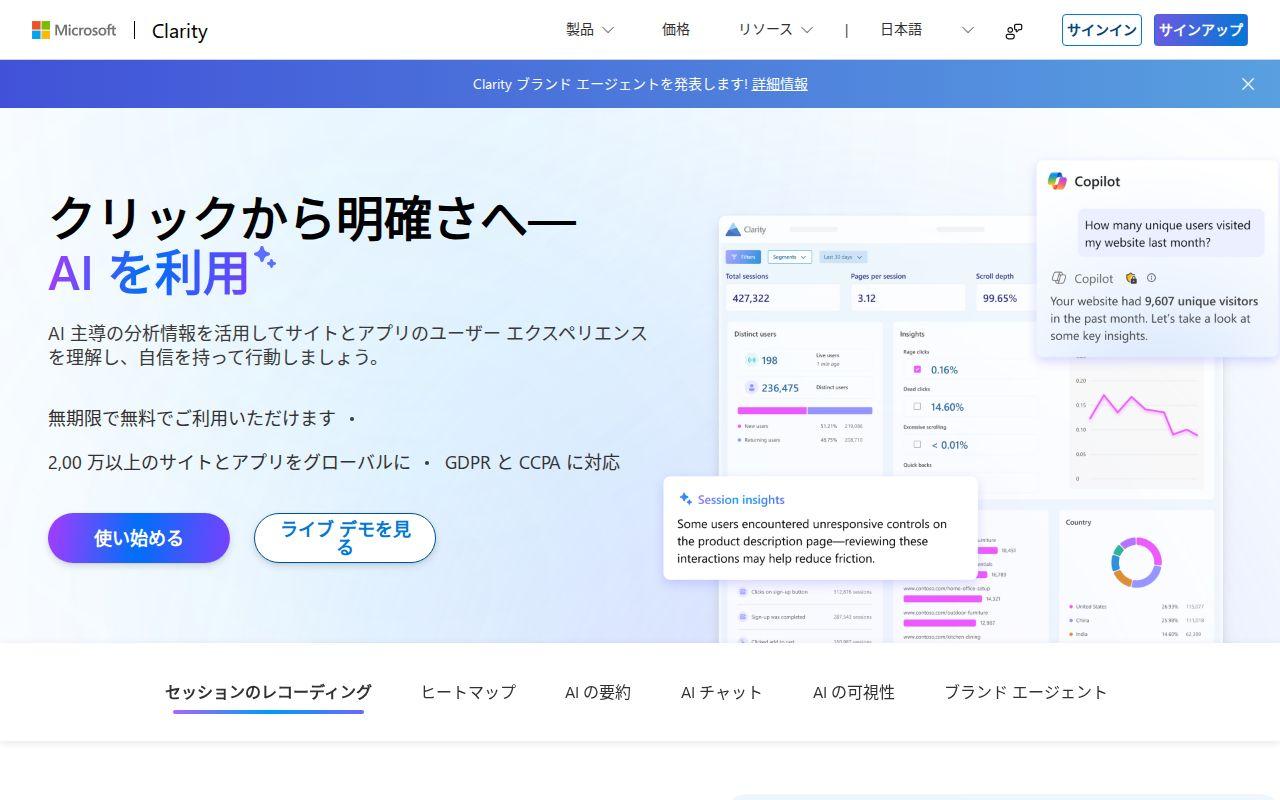Image resolution: width=1280 pixels, height=800 pixels.
Task: Dismiss the brand agent announcement banner
Action: pos(1248,84)
